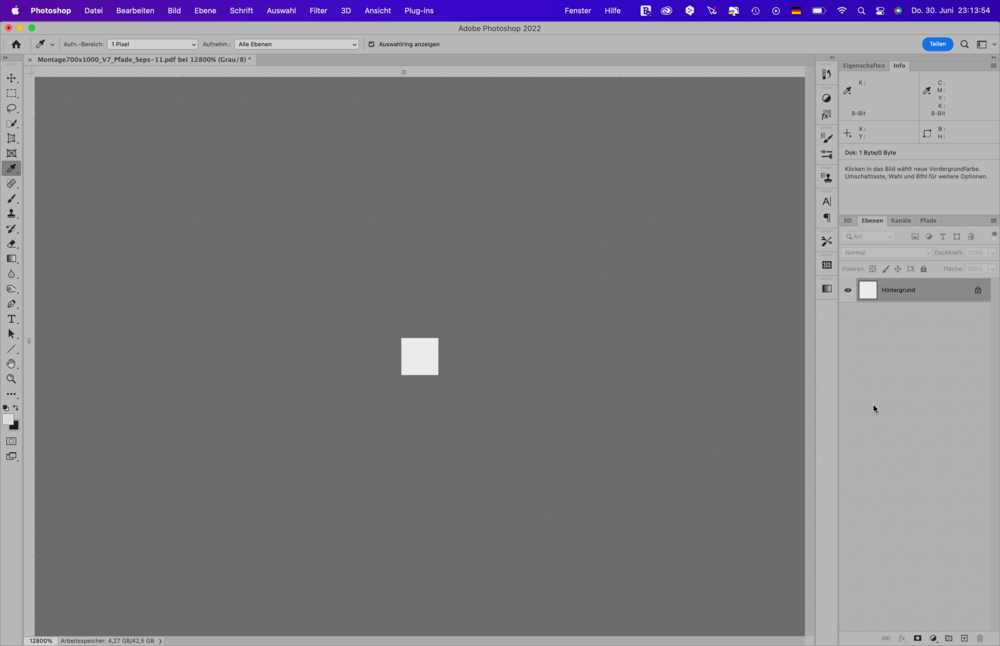Toggle lock position in Fixieren row

[898, 269]
